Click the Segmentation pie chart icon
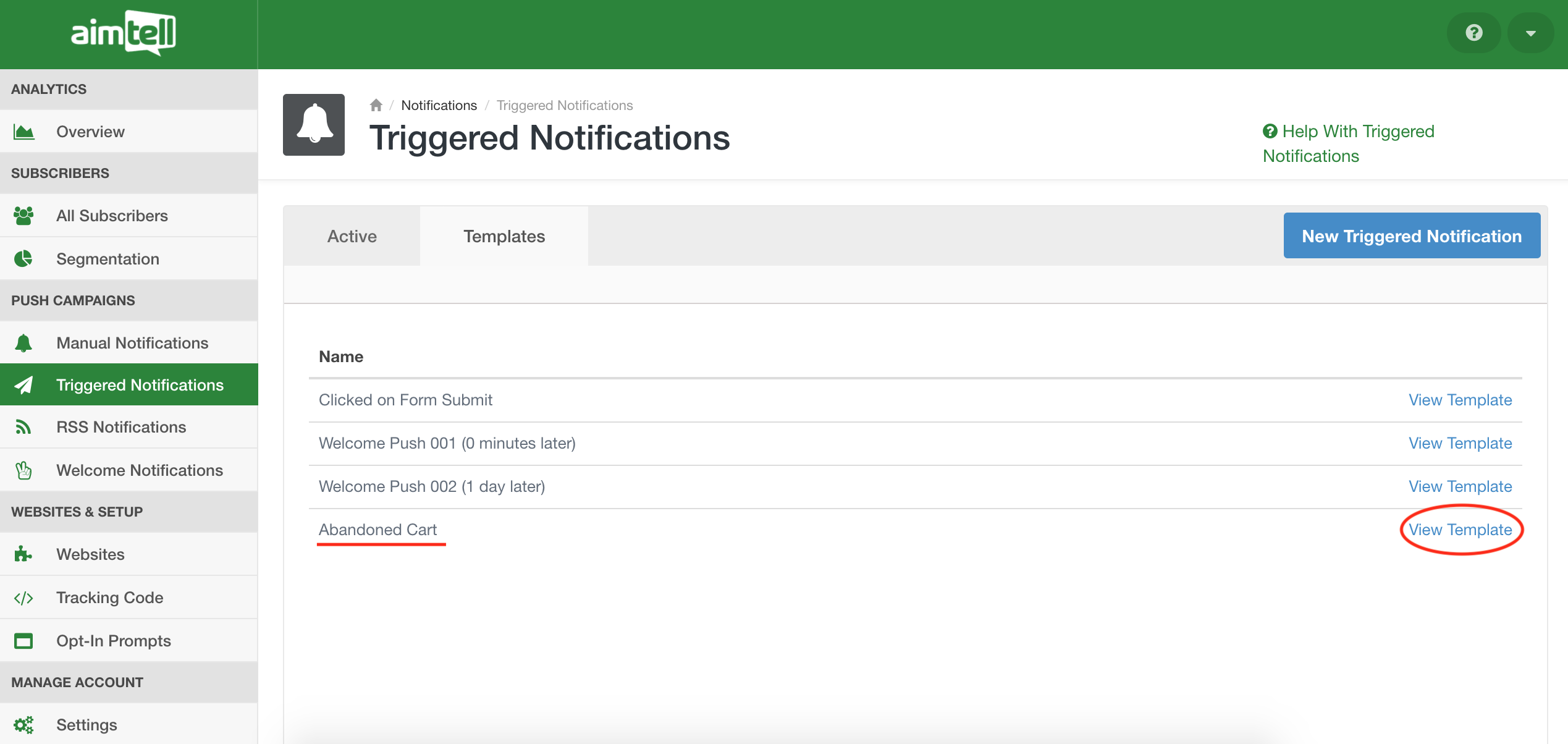 (x=23, y=258)
